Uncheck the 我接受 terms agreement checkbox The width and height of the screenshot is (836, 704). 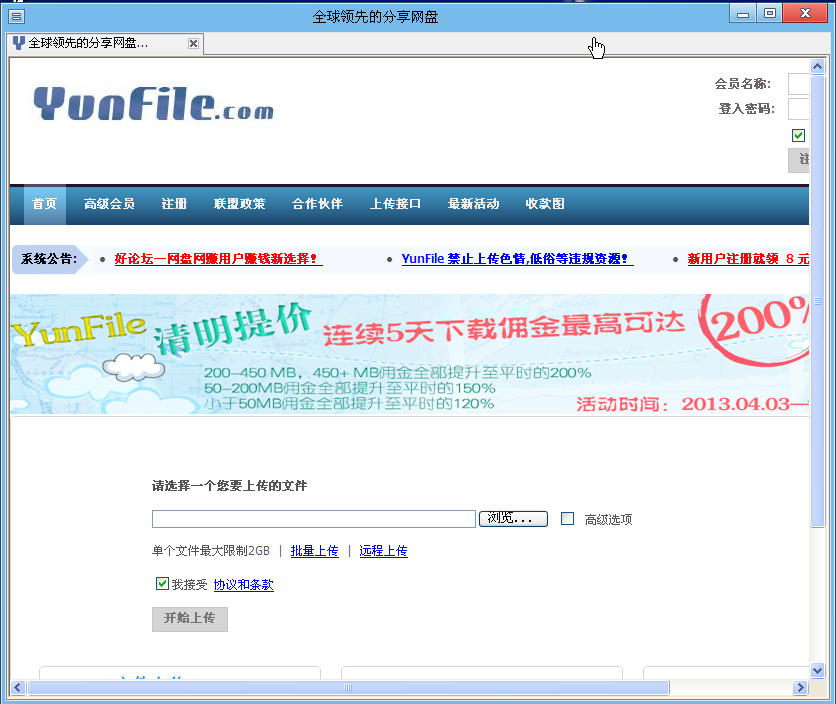pos(161,584)
